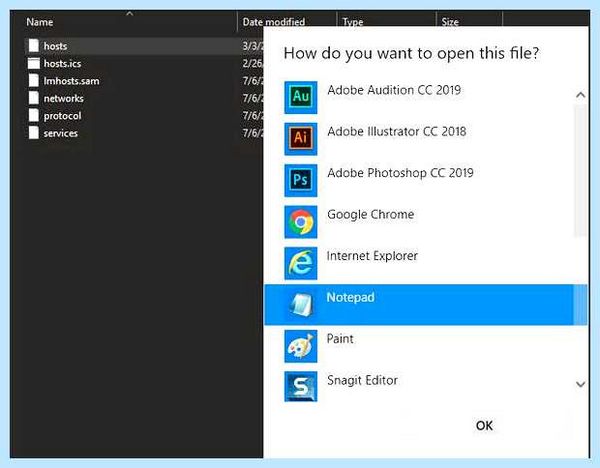The height and width of the screenshot is (468, 600).
Task: Choose Adobe Illustrator CC 2018 entry
Action: click(397, 131)
